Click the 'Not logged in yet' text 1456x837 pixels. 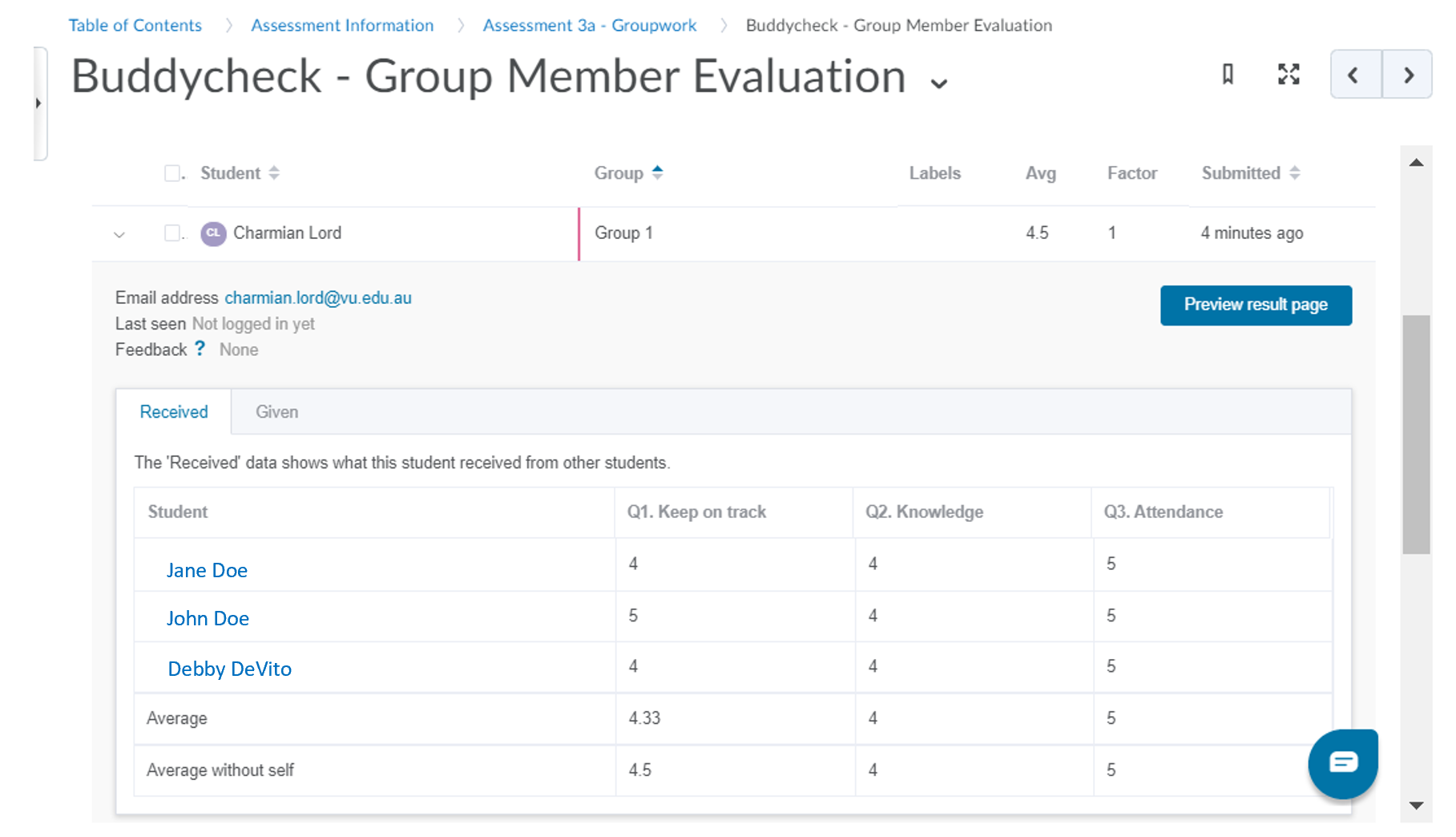tap(253, 324)
